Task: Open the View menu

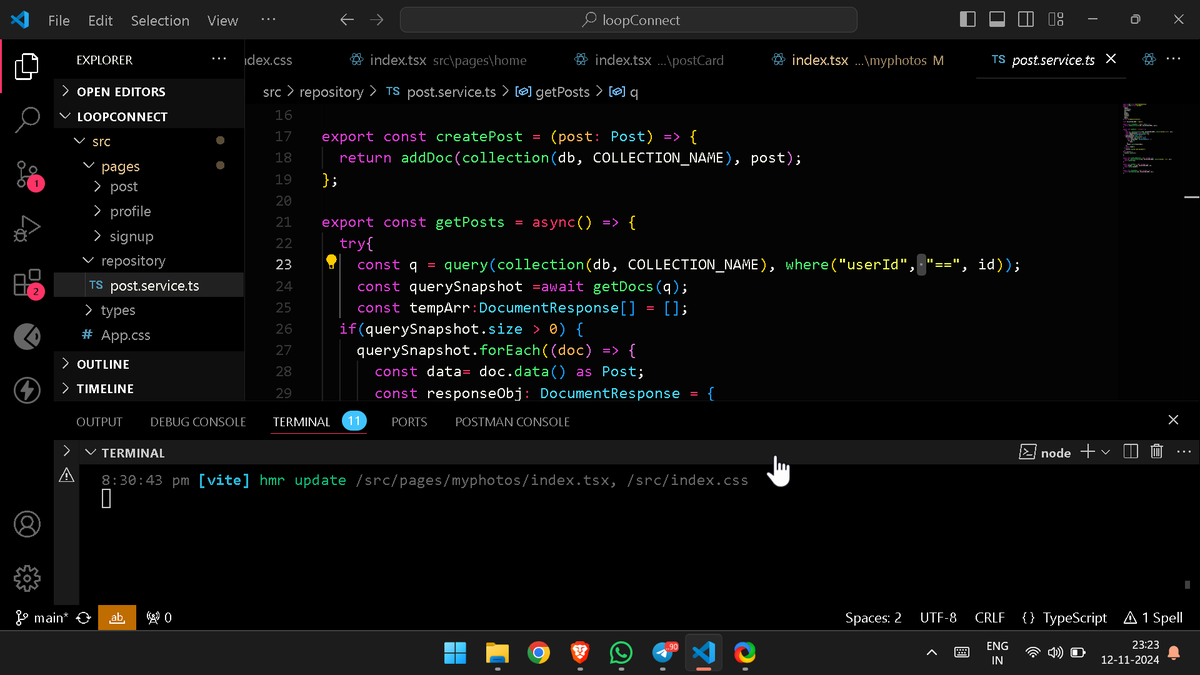Action: point(223,20)
